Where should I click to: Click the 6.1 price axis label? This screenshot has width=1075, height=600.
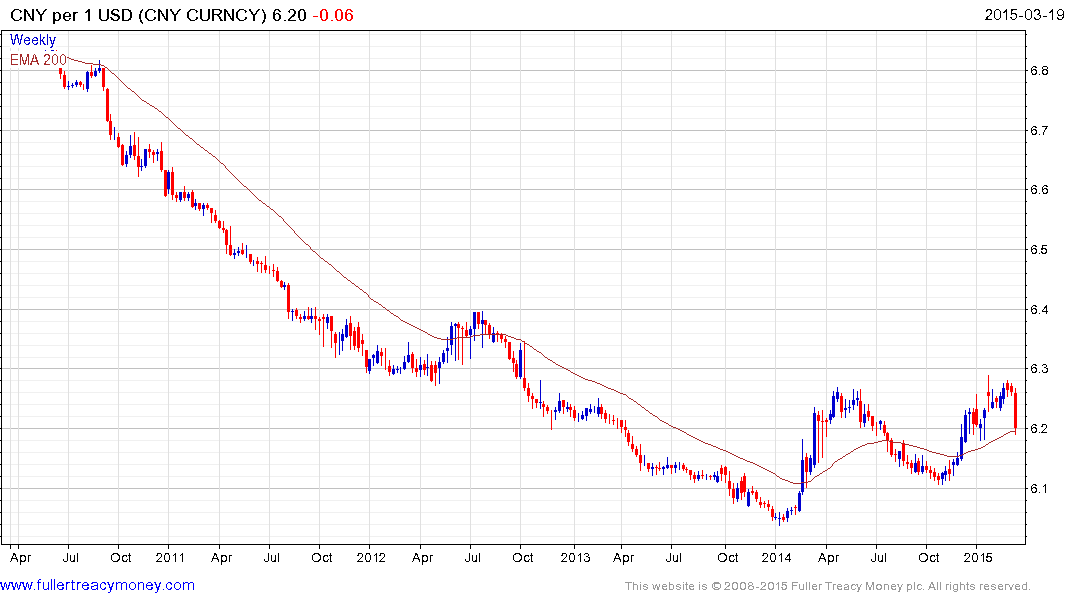coord(1039,488)
